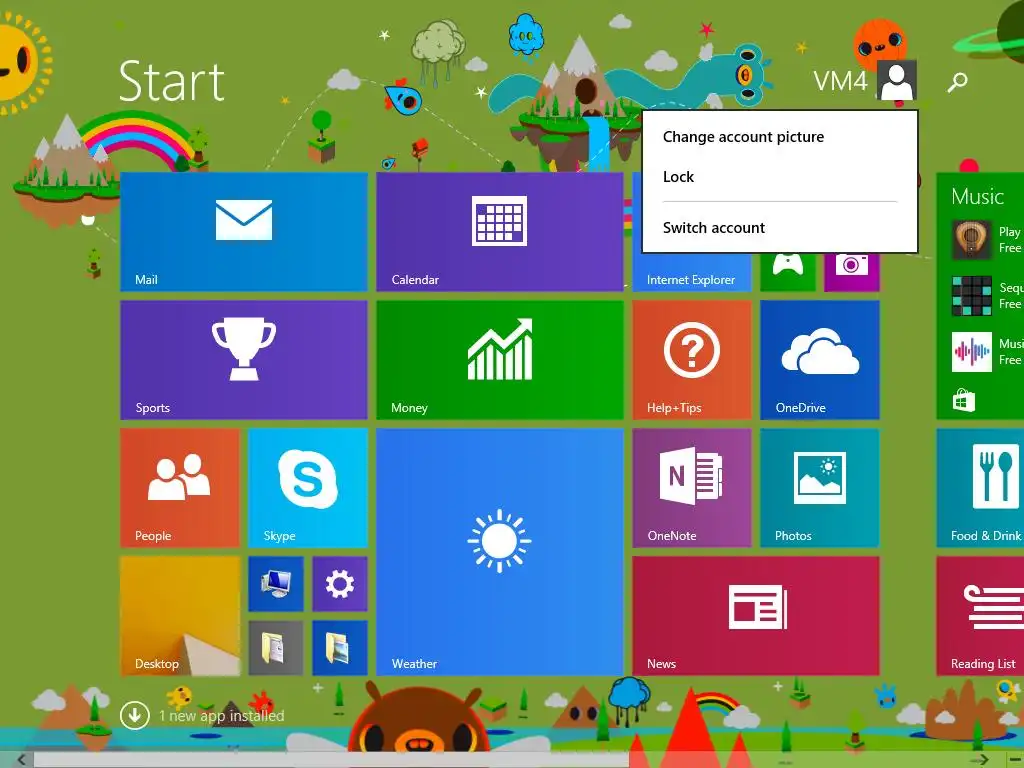Open the Camera tile
The image size is (1024, 768).
(x=852, y=272)
